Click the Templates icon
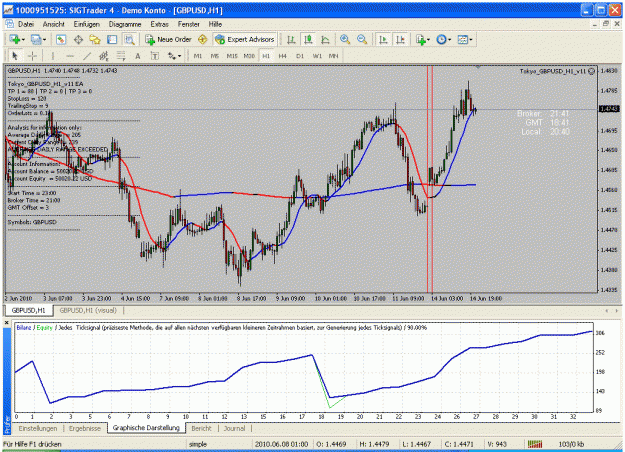625x452 pixels. coord(462,39)
